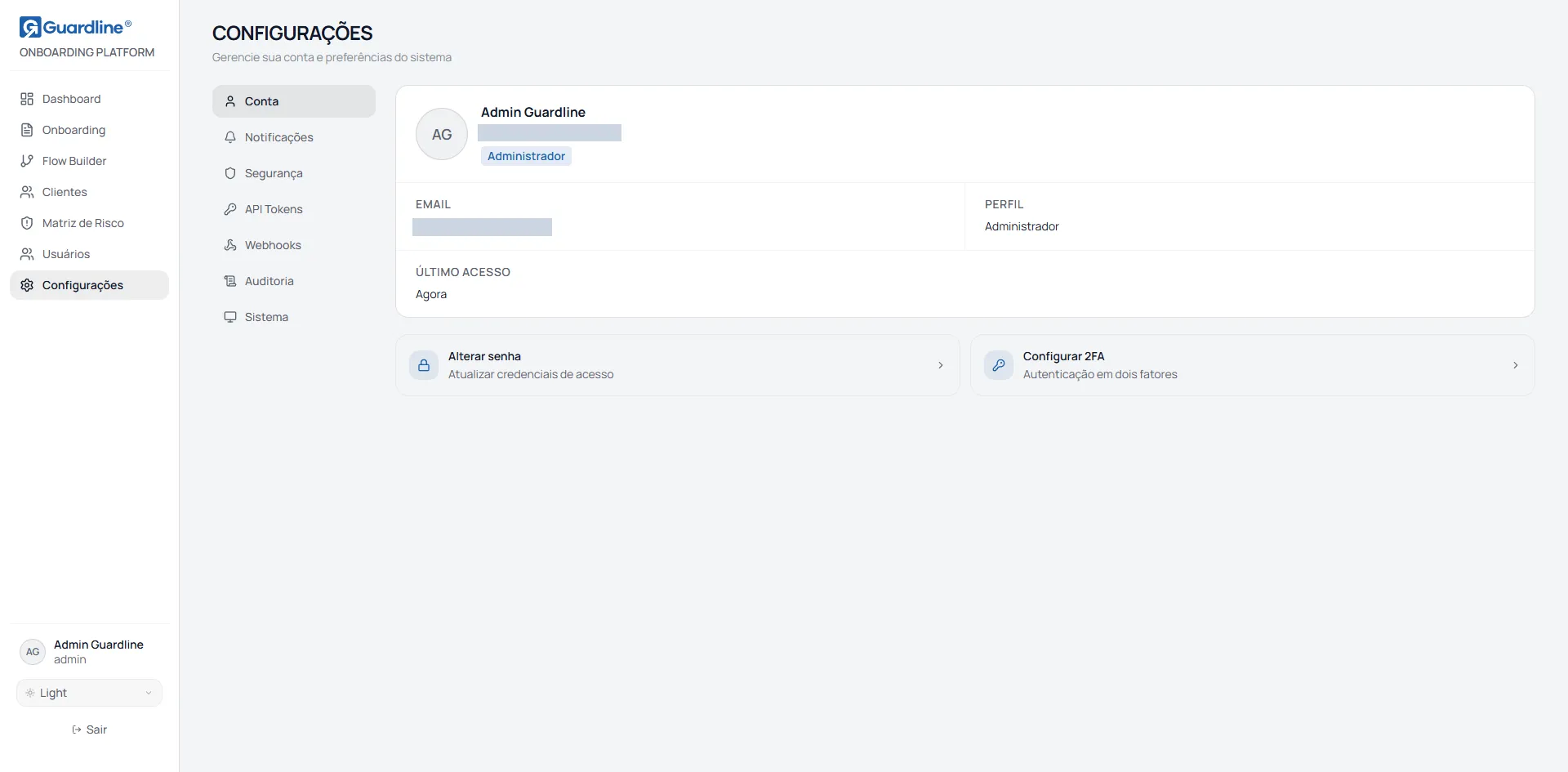The width and height of the screenshot is (1568, 772).
Task: Expand the Configurar 2FA chevron
Action: pos(1516,365)
